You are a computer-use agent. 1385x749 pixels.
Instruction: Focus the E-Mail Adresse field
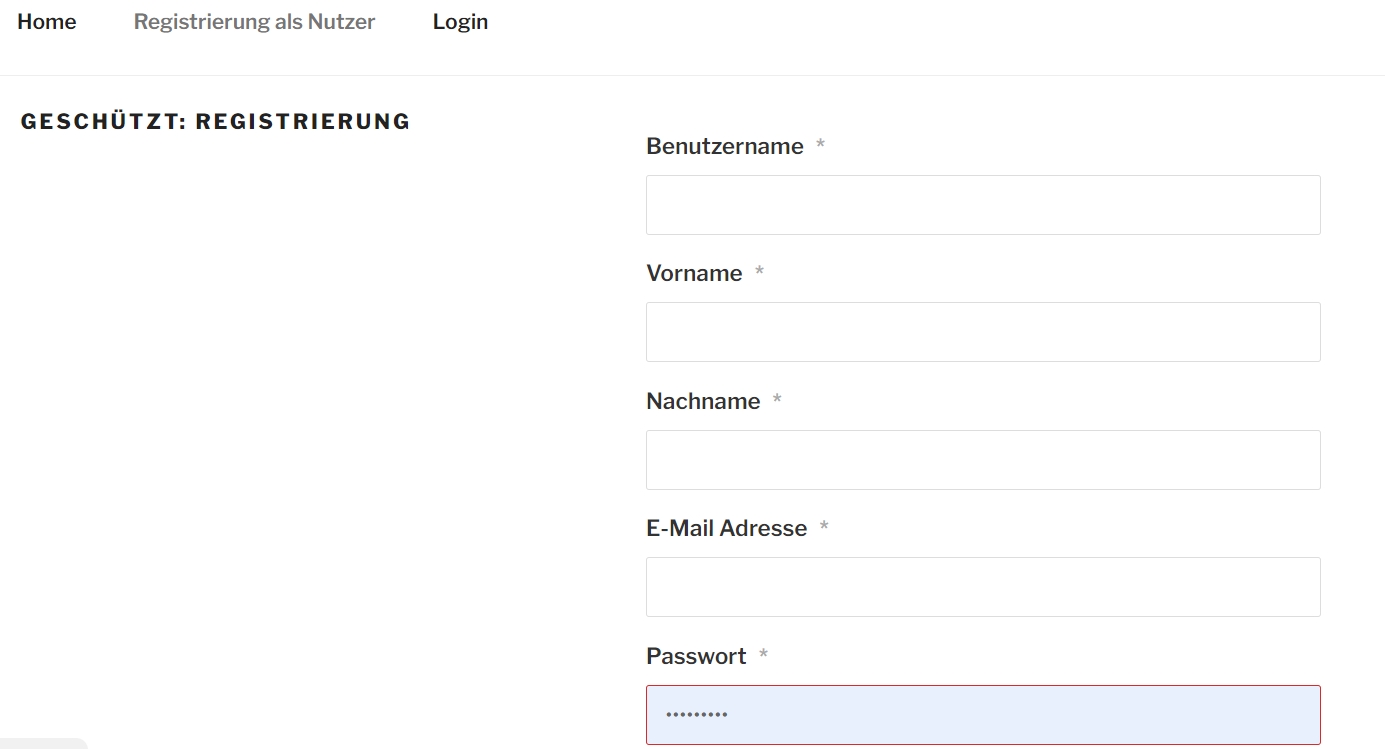point(982,587)
